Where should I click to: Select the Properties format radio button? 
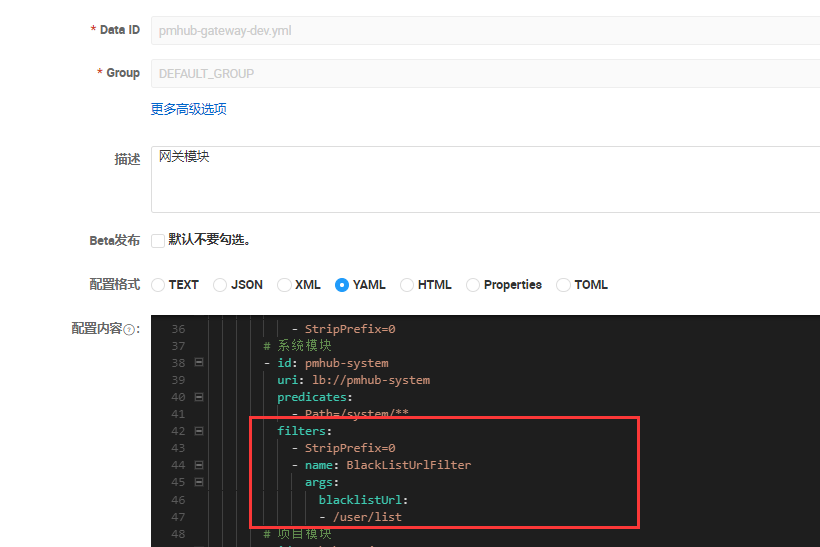pos(473,285)
